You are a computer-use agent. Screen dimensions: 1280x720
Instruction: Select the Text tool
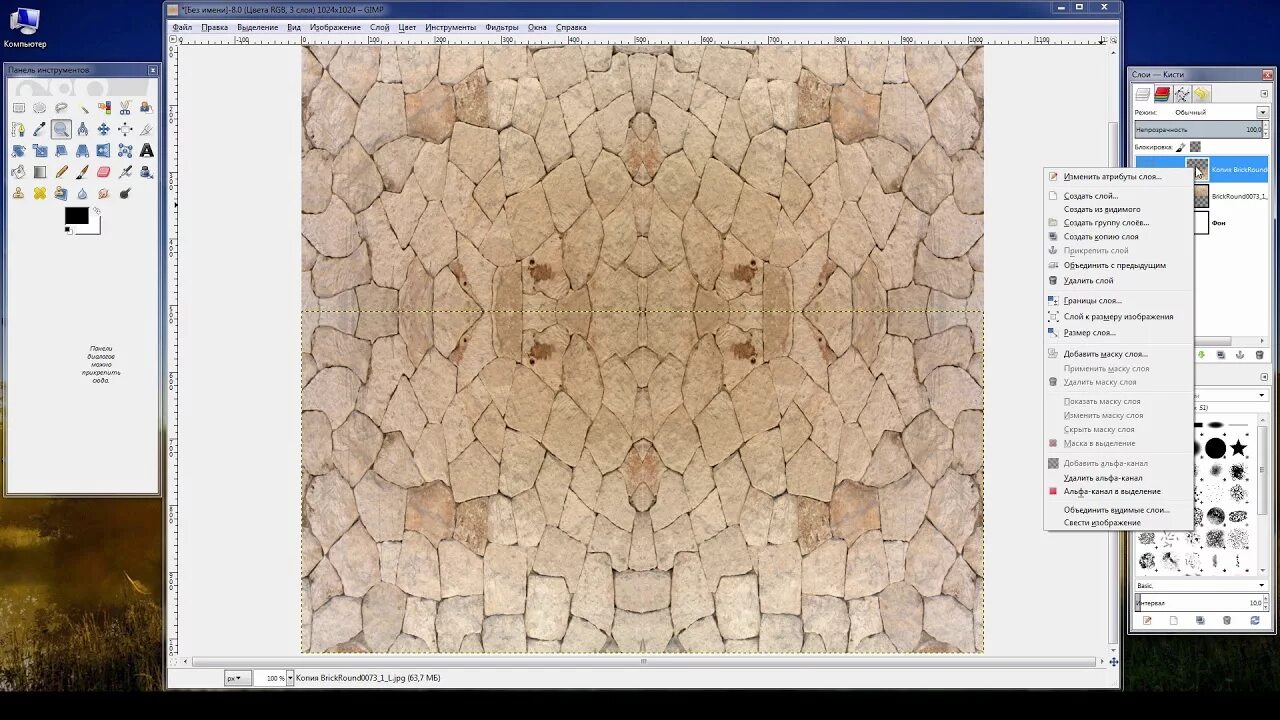[146, 150]
